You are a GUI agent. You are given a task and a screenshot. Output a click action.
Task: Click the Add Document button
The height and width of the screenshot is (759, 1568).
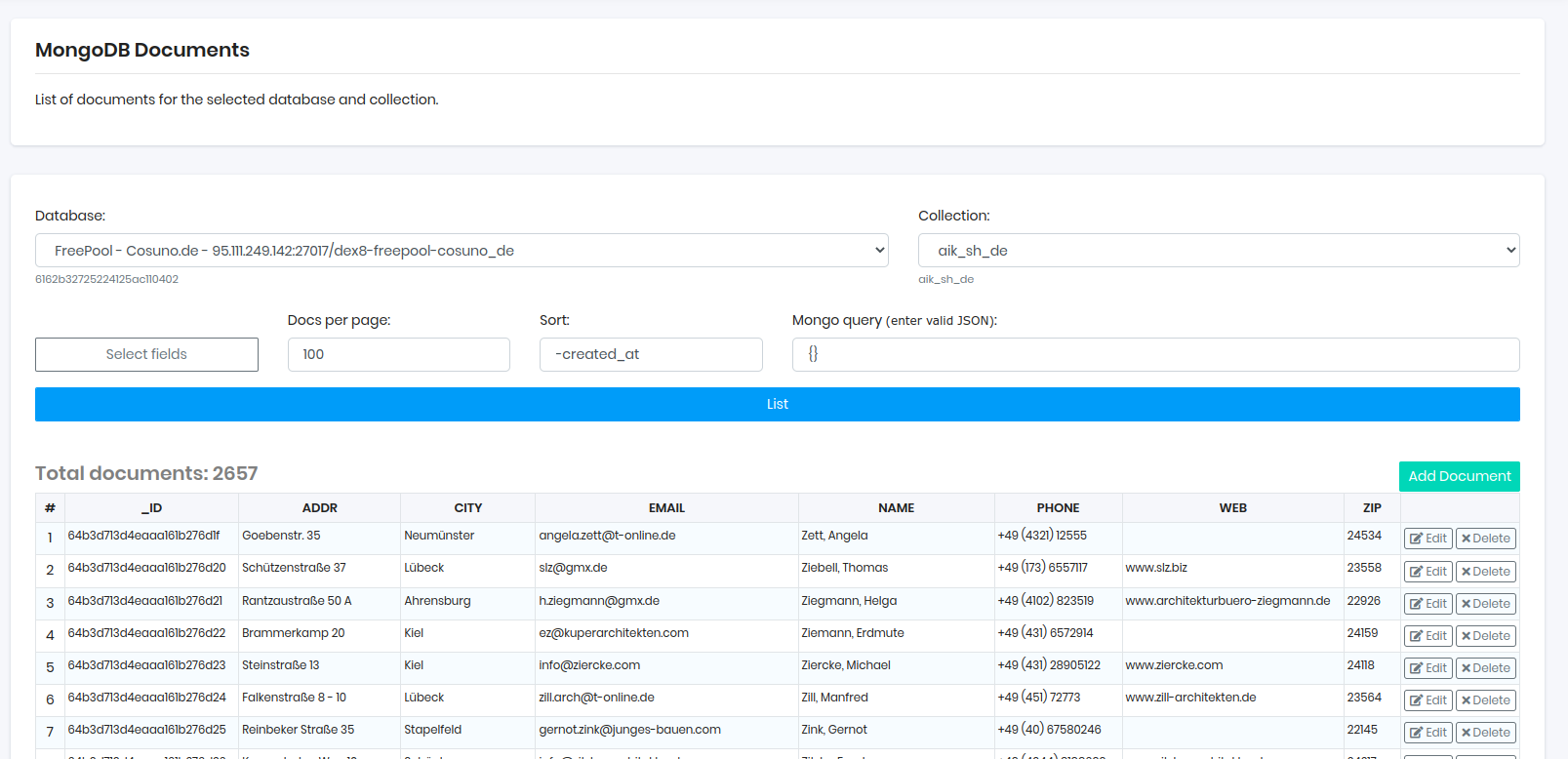(x=1460, y=476)
